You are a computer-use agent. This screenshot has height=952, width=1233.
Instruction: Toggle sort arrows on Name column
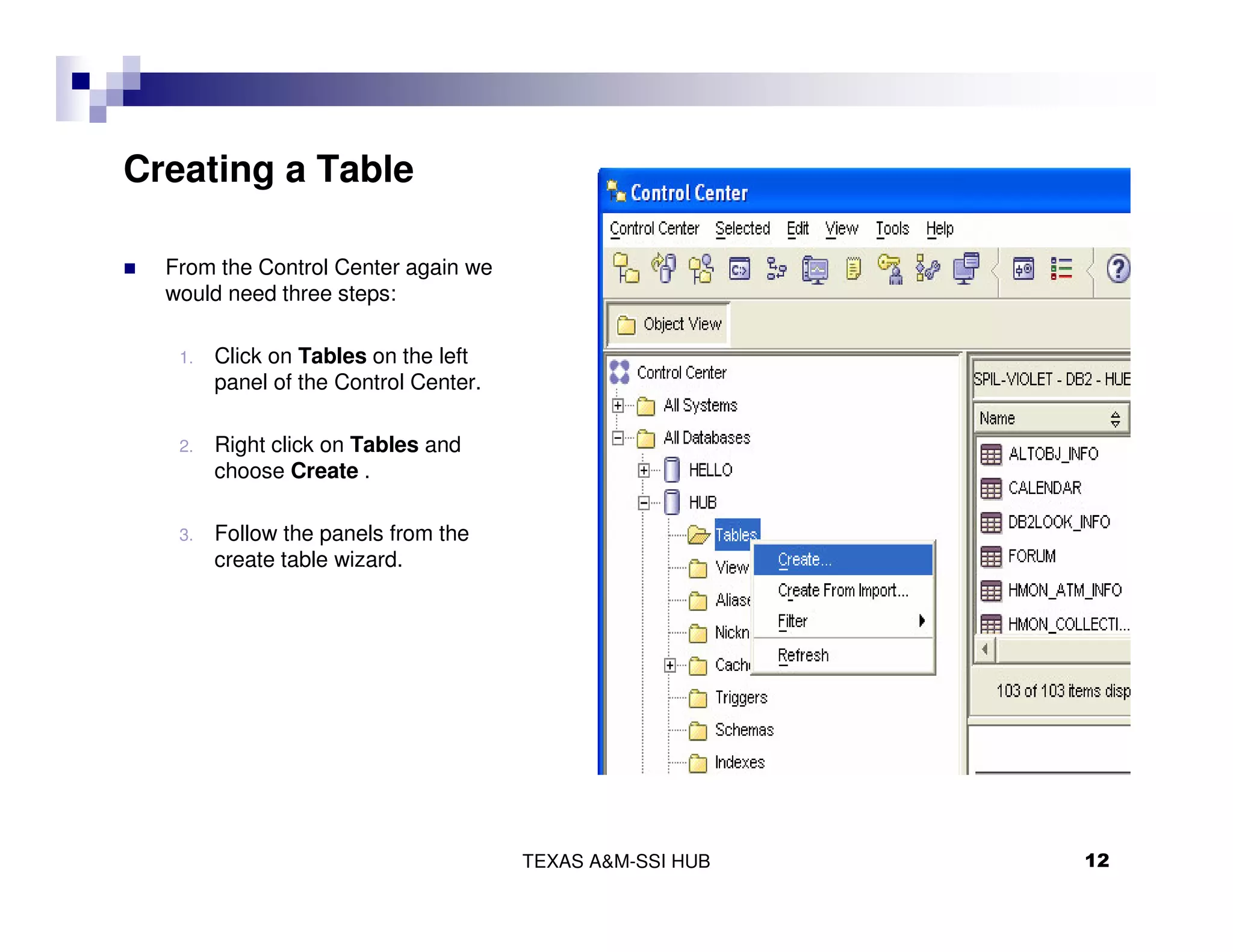(x=1115, y=419)
